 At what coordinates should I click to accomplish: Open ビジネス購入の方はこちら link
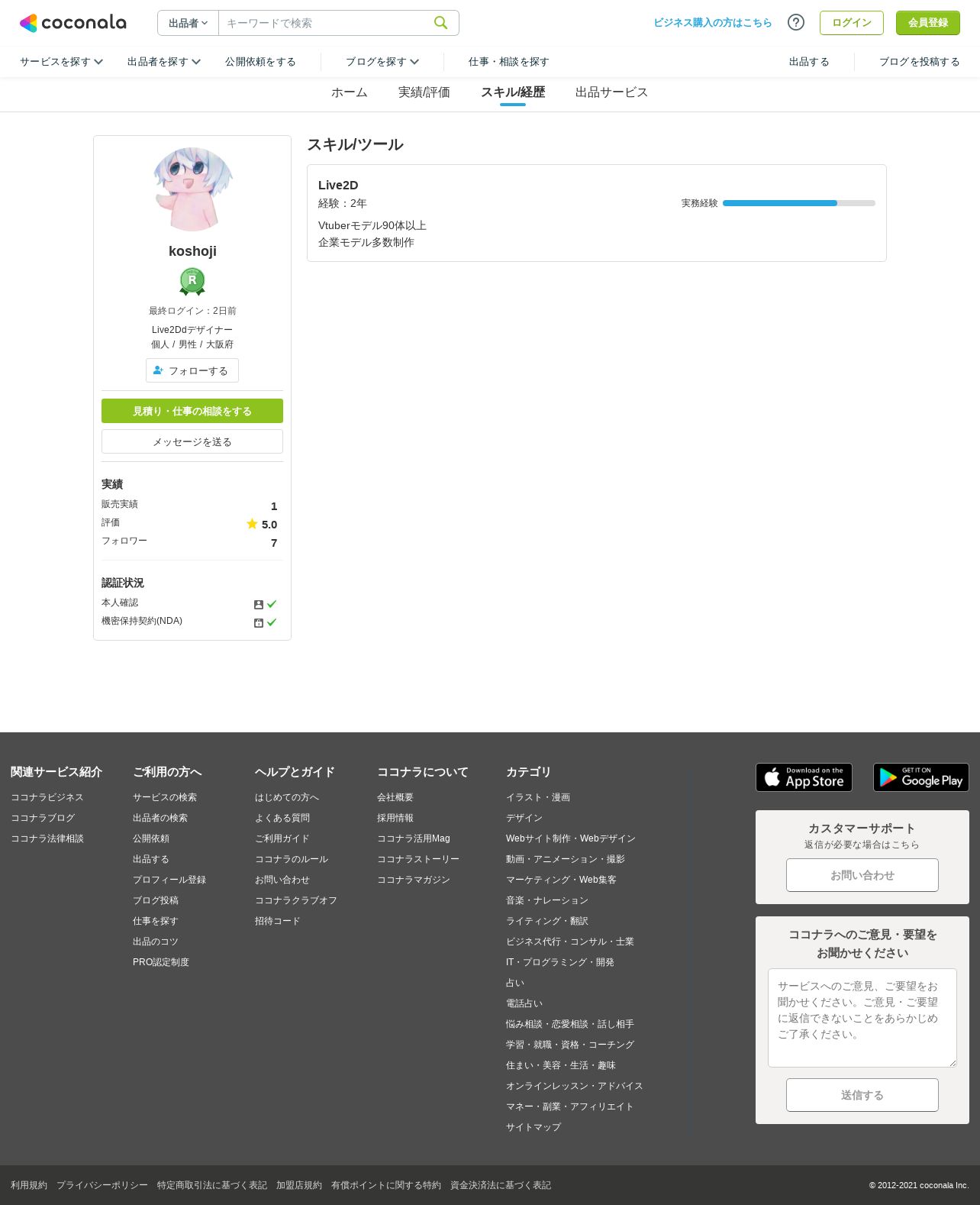point(713,23)
